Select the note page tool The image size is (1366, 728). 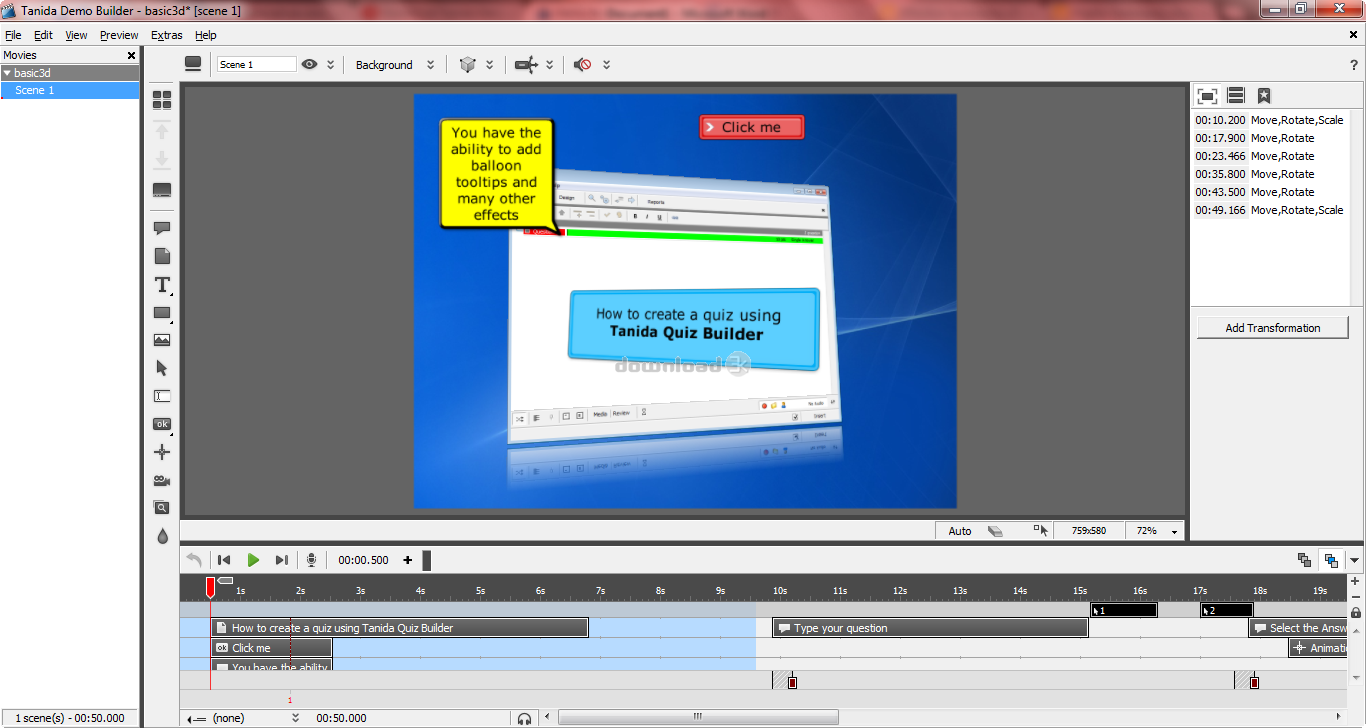(x=162, y=256)
